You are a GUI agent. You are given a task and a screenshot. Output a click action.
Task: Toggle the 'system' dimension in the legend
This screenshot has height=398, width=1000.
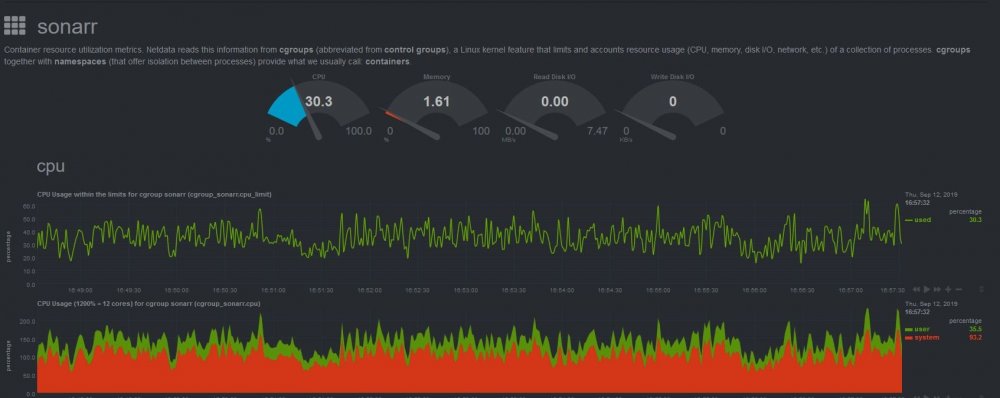(922, 337)
